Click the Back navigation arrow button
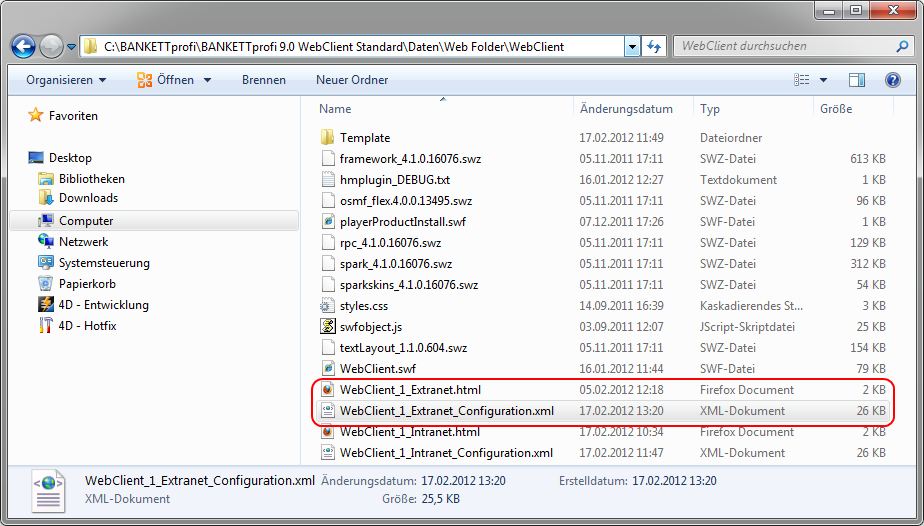The height and width of the screenshot is (526, 924). click(24, 46)
